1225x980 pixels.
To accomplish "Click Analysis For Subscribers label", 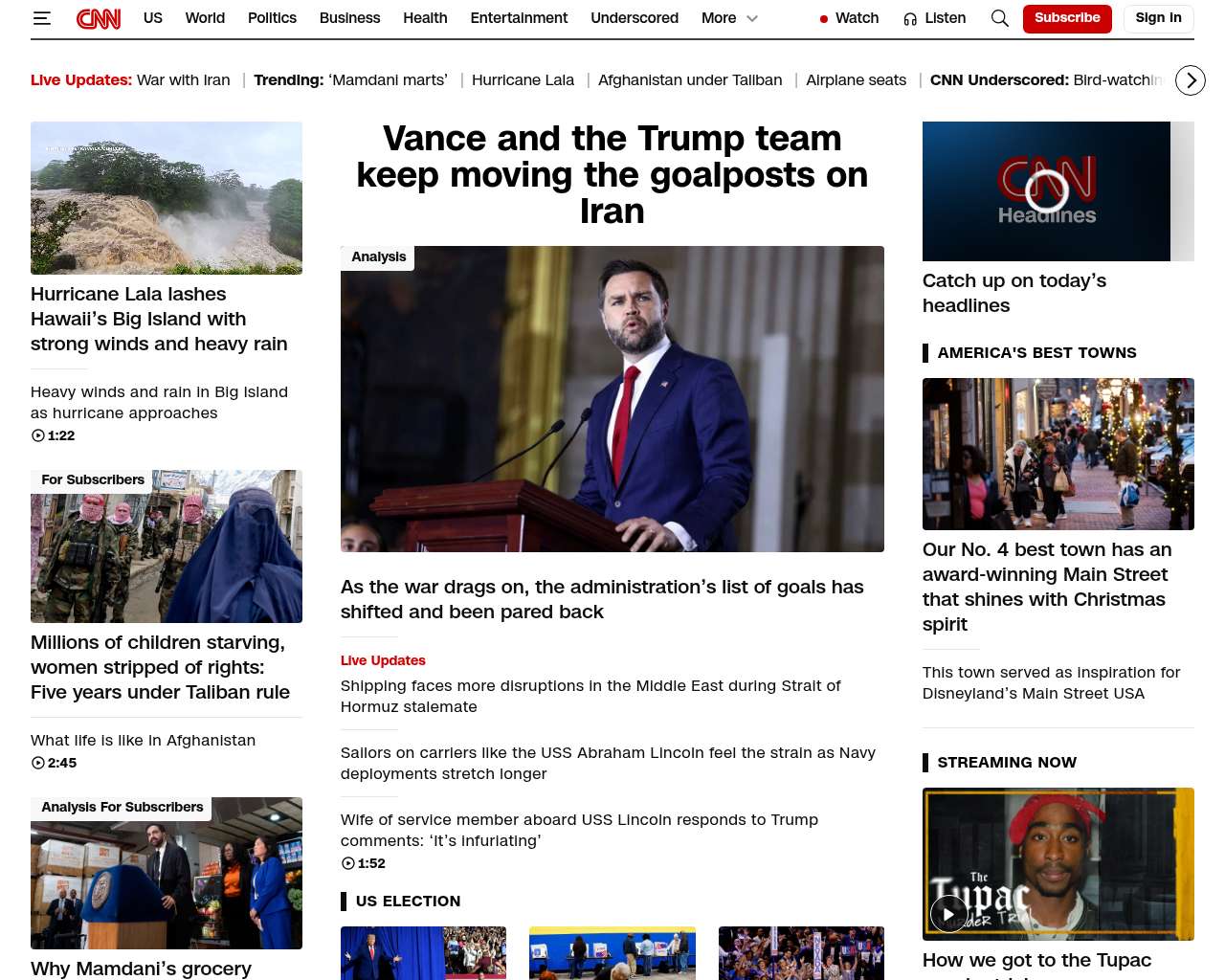I will click(122, 808).
